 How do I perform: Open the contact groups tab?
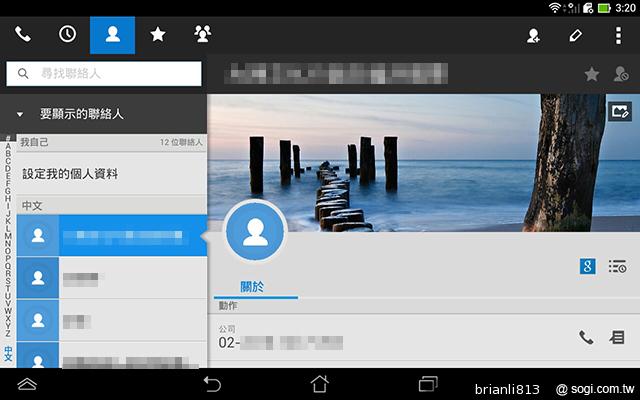pyautogui.click(x=202, y=35)
